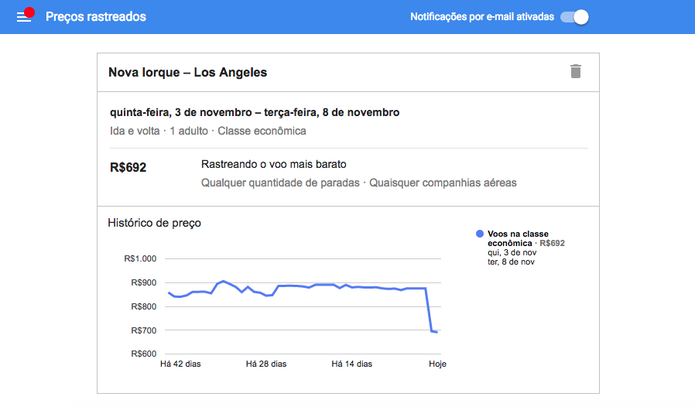Click 'Ida e volta · 1 adulto · Classe econômica'
This screenshot has width=695, height=407.
pyautogui.click(x=208, y=131)
